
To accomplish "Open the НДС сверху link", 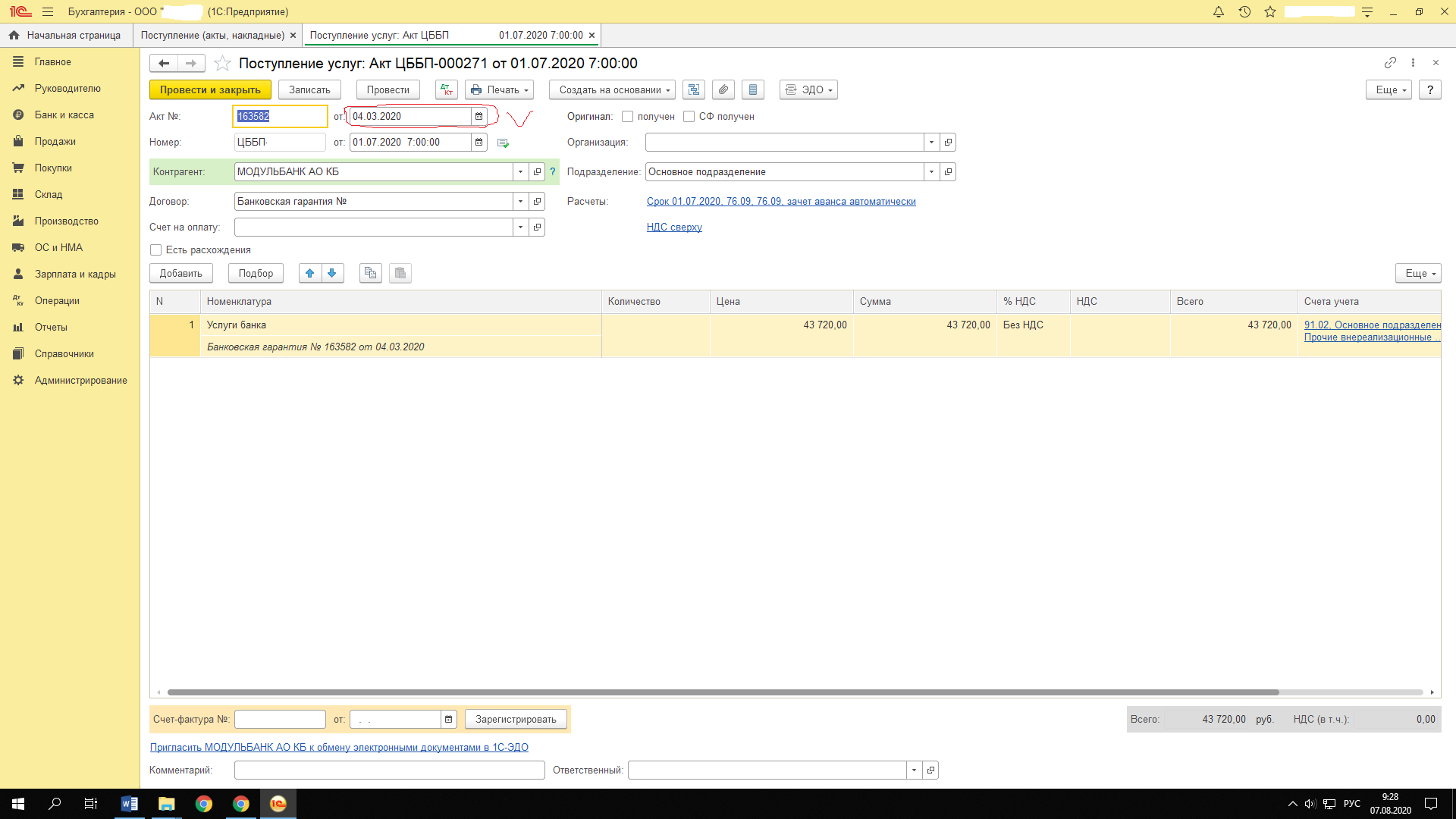I will (674, 227).
